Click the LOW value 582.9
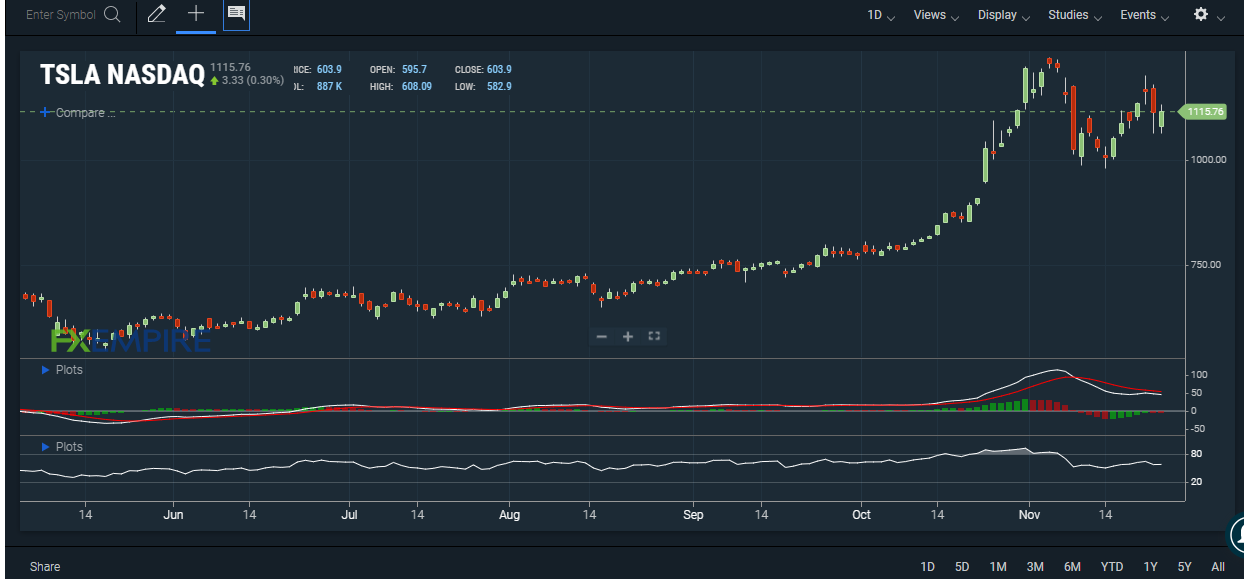This screenshot has width=1244, height=579. click(498, 87)
